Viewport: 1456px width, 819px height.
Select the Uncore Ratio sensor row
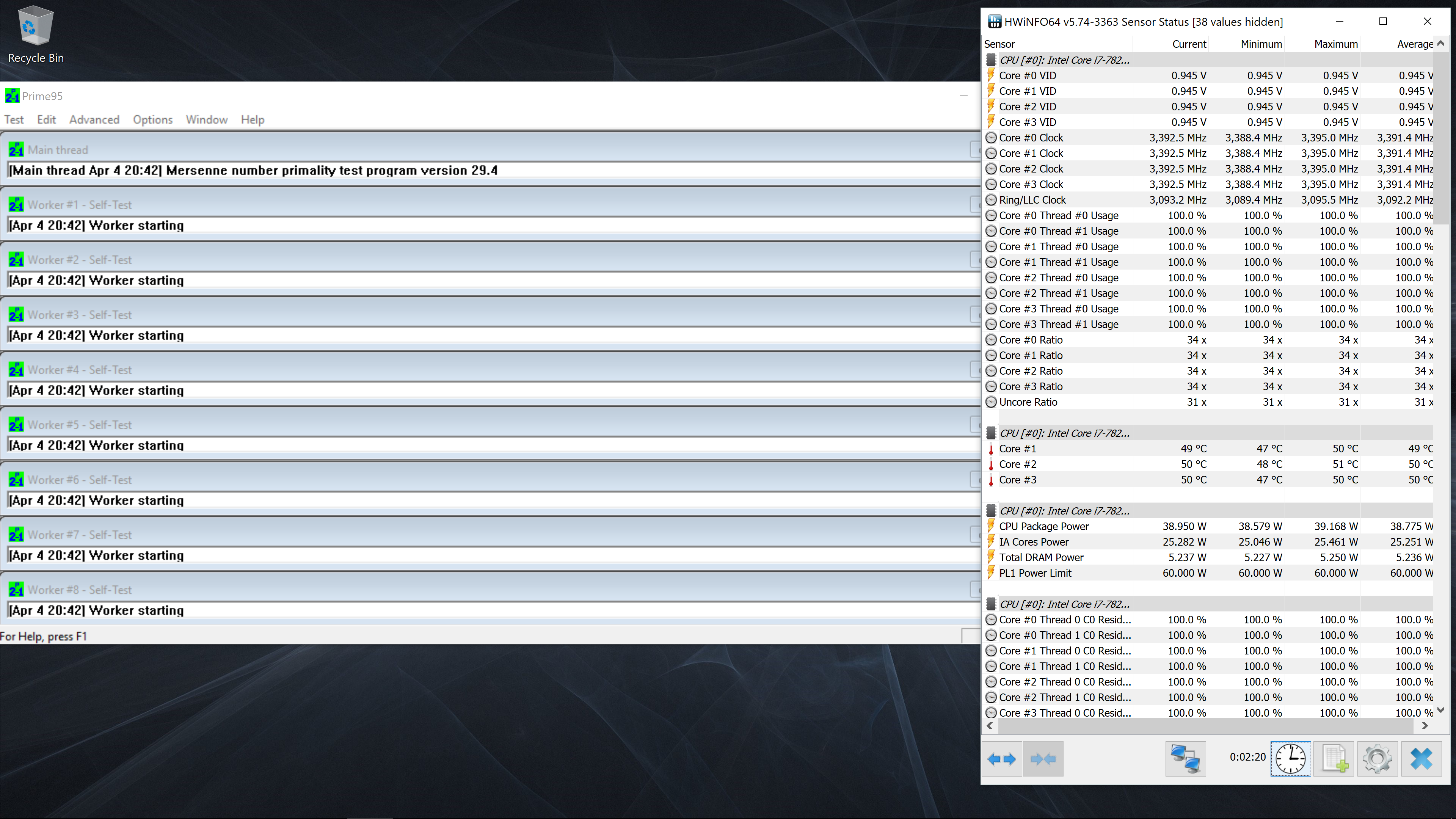pyautogui.click(x=1208, y=402)
